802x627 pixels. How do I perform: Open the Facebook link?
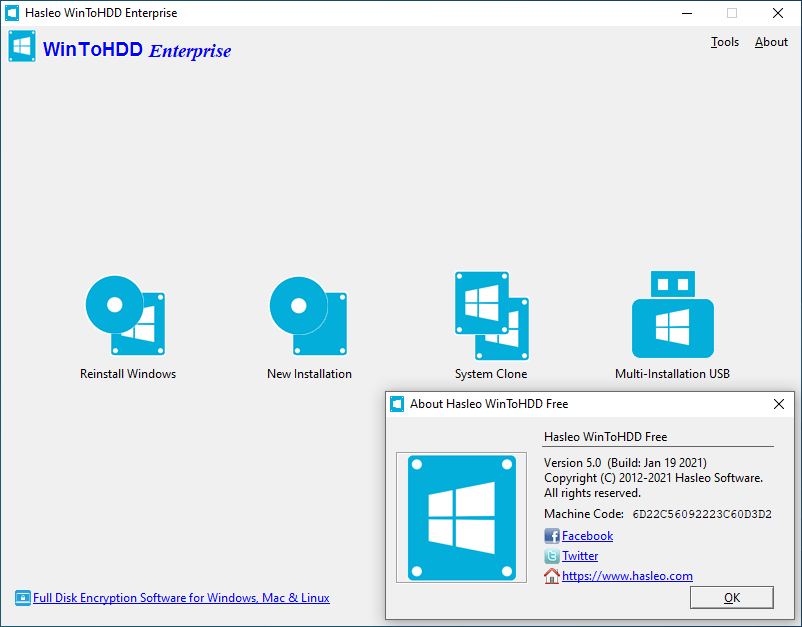tap(587, 535)
